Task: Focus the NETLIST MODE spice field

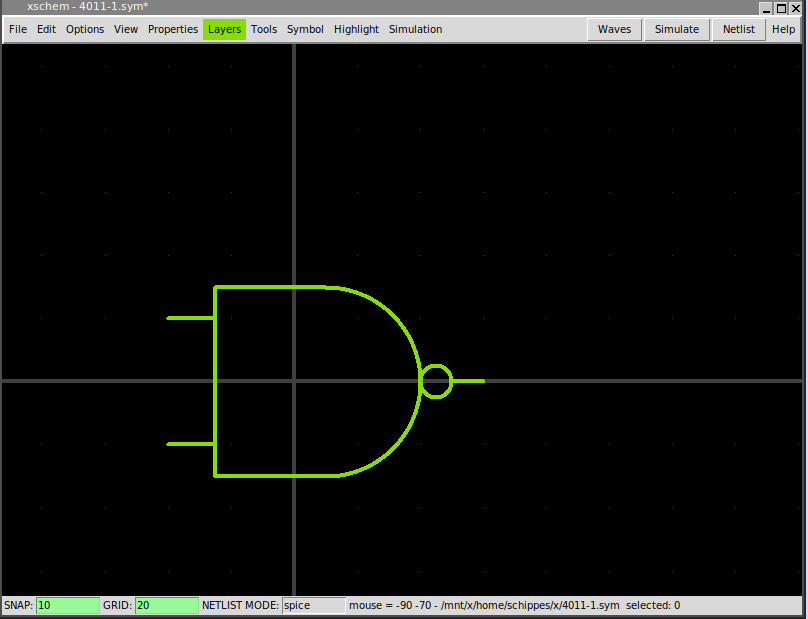Action: tap(312, 605)
